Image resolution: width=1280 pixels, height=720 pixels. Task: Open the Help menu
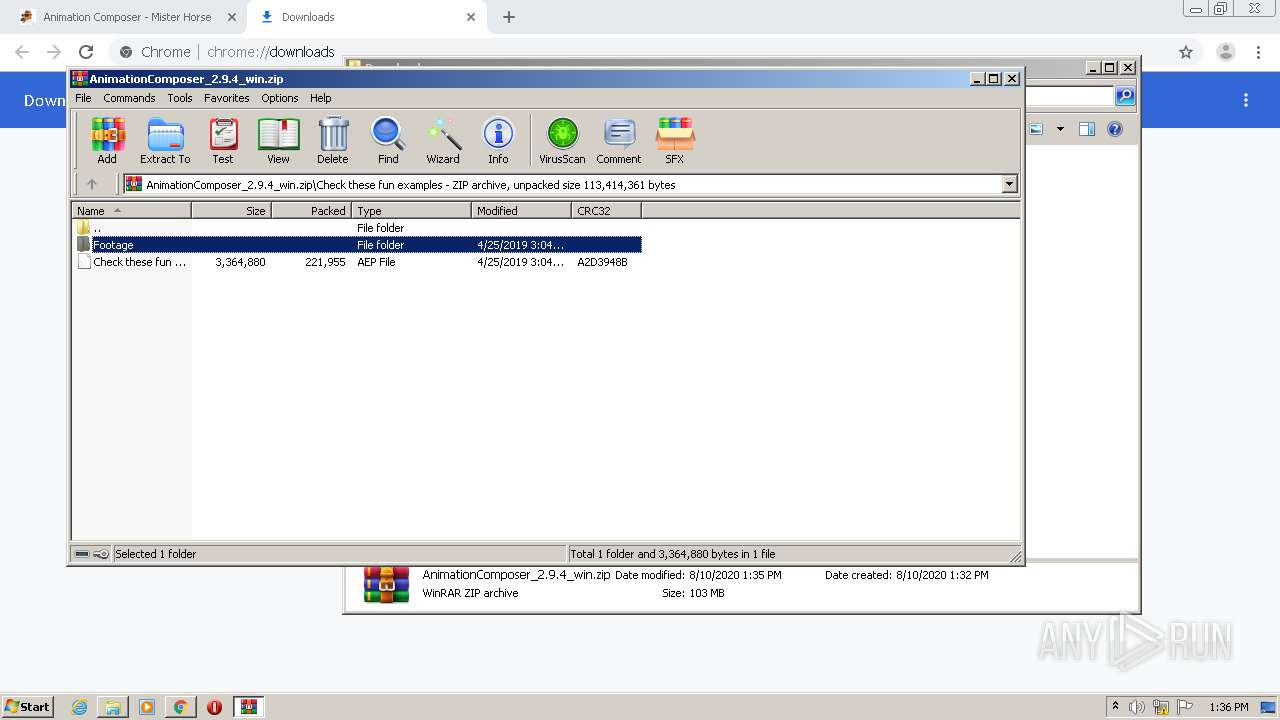click(x=320, y=98)
